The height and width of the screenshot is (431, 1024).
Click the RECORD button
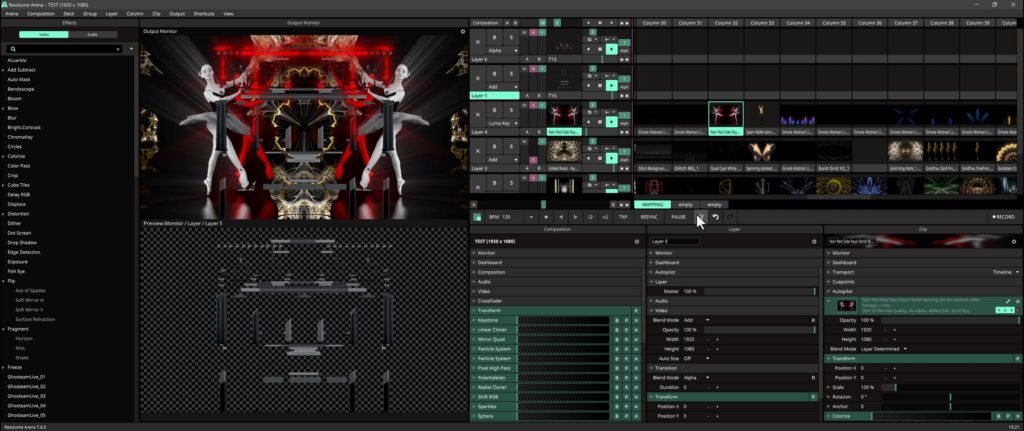click(x=1004, y=217)
